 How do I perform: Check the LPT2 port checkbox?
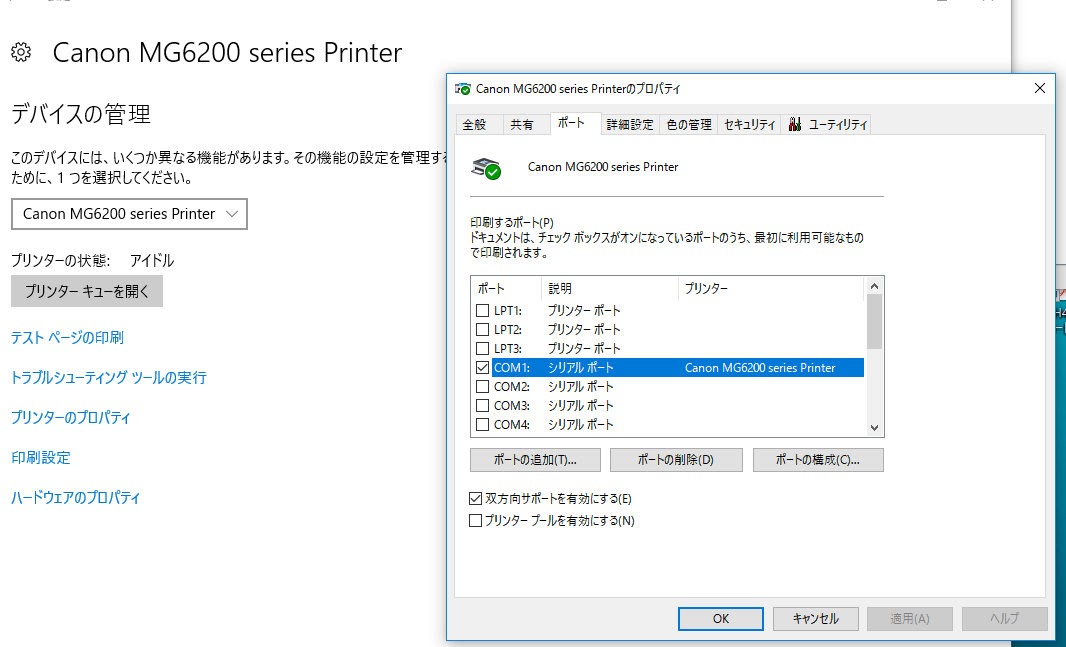tap(482, 330)
